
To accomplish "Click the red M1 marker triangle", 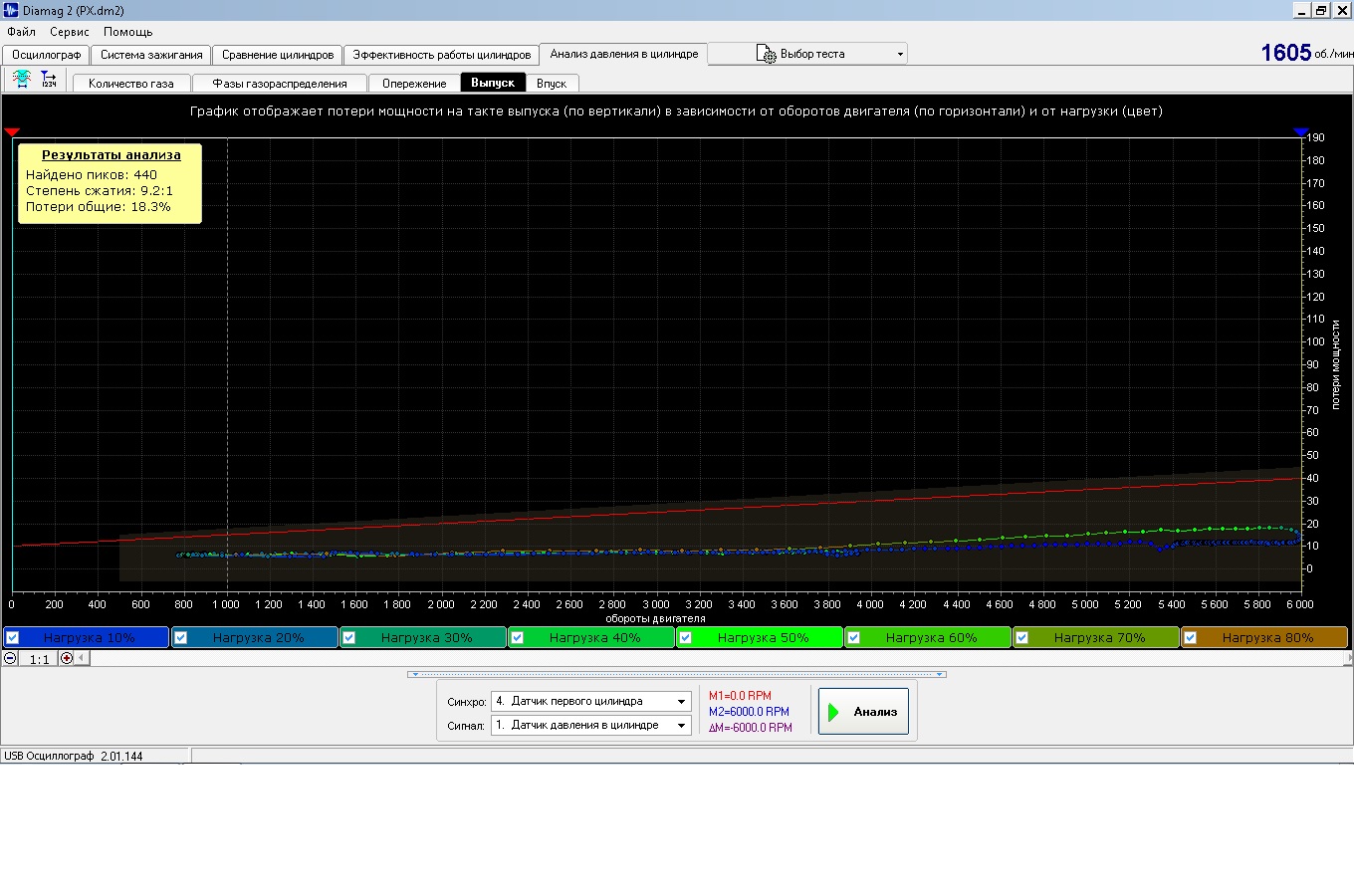I will pyautogui.click(x=12, y=132).
